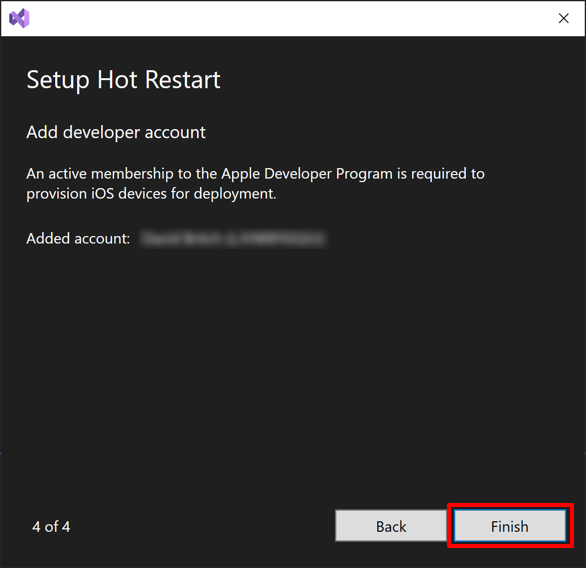Go back with the Back button
This screenshot has width=586, height=568.
391,526
